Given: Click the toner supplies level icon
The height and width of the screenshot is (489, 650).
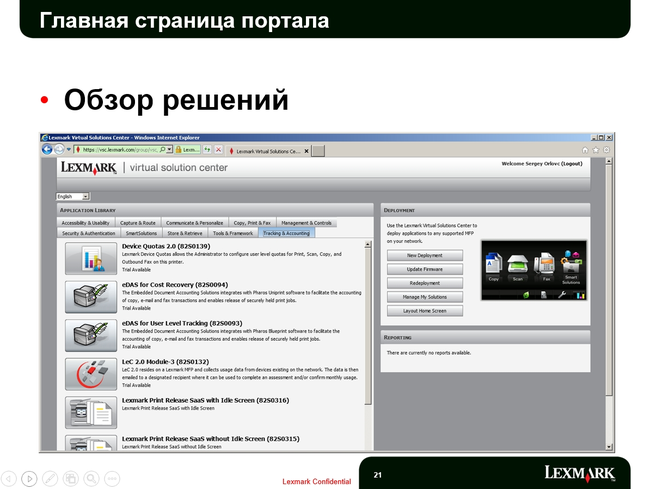Looking at the screenshot, I should pos(580,295).
